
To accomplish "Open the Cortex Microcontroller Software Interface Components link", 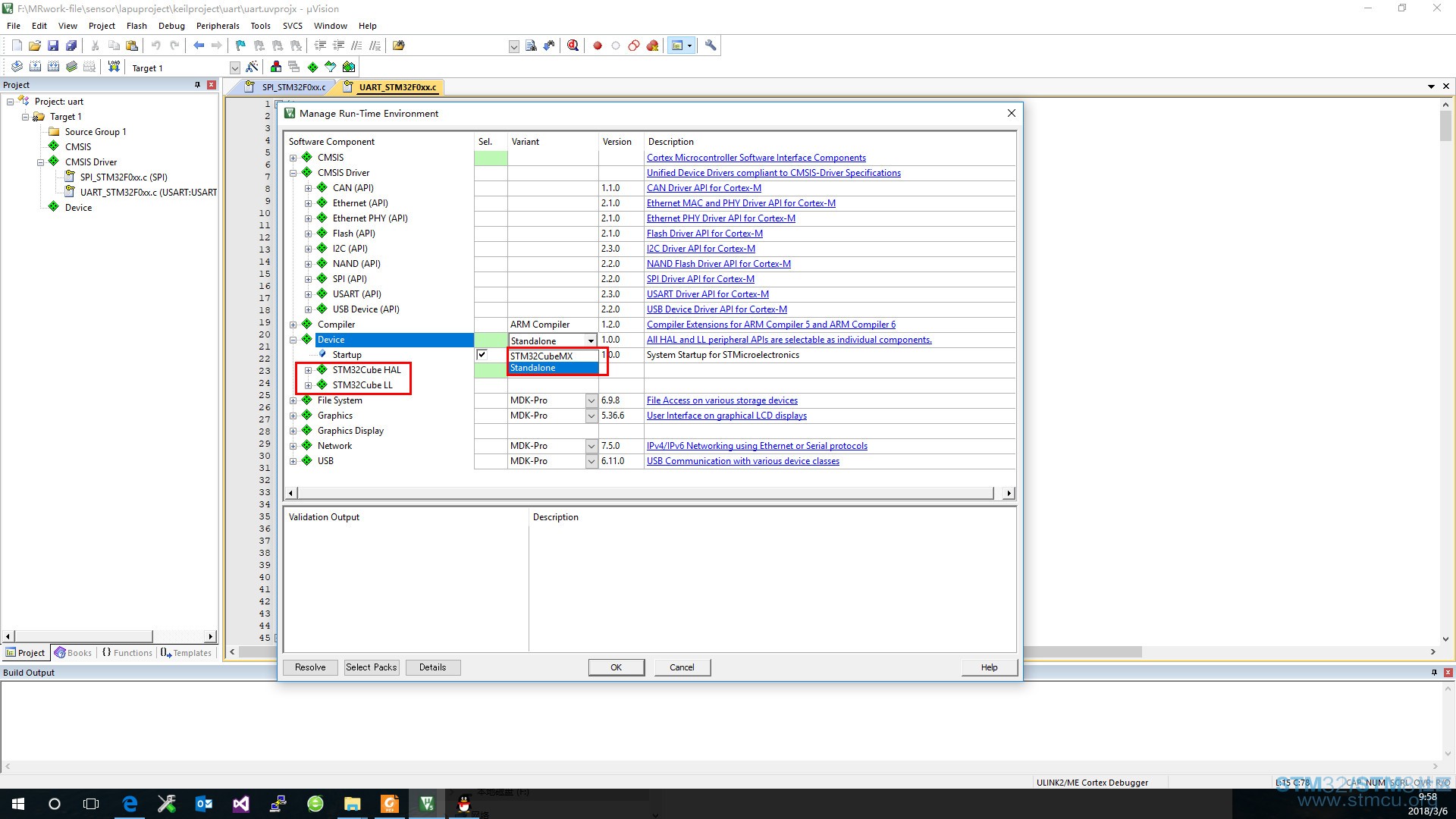I will click(756, 158).
